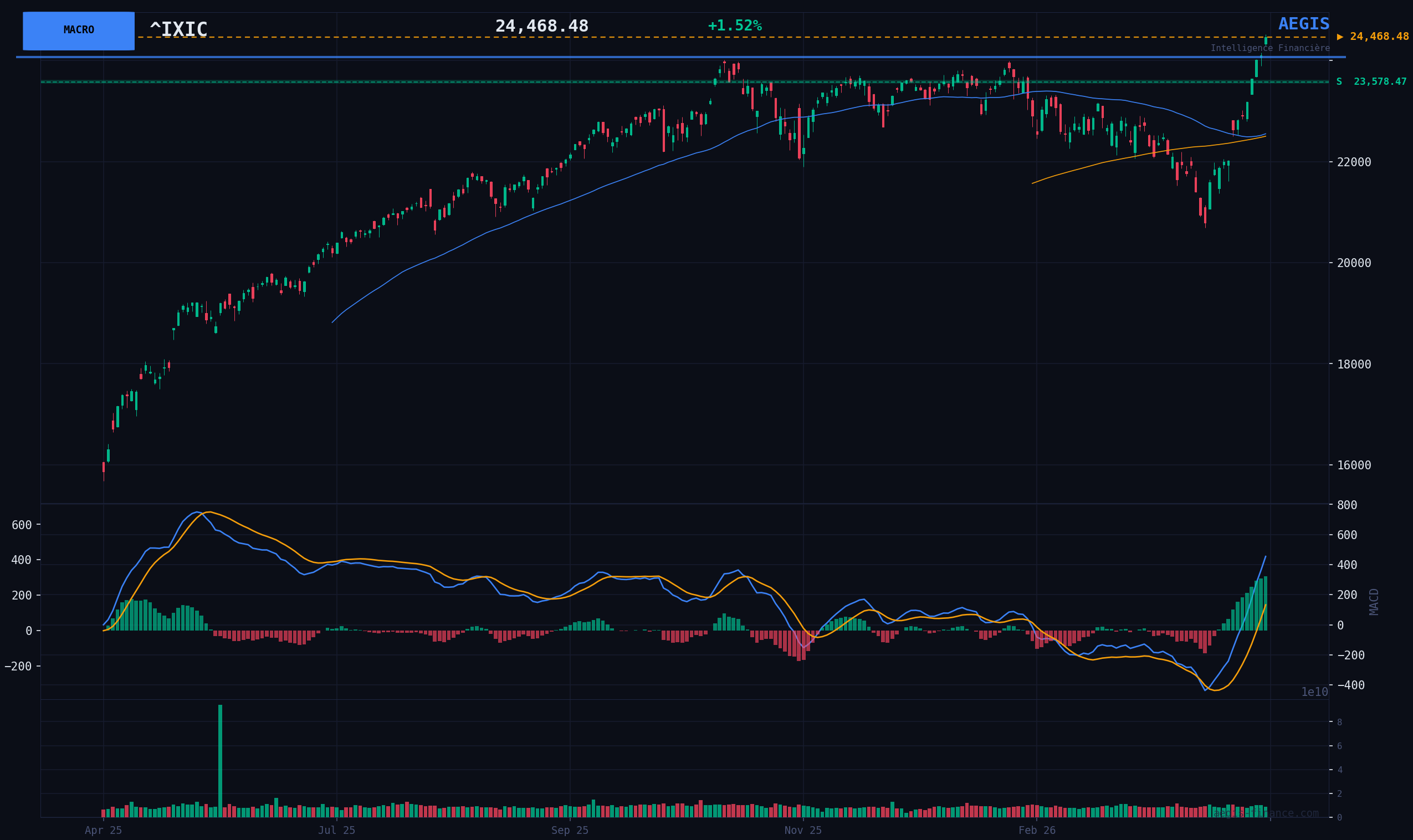This screenshot has width=1413, height=840.
Task: Click the Jul 25 date axis label
Action: point(337,831)
